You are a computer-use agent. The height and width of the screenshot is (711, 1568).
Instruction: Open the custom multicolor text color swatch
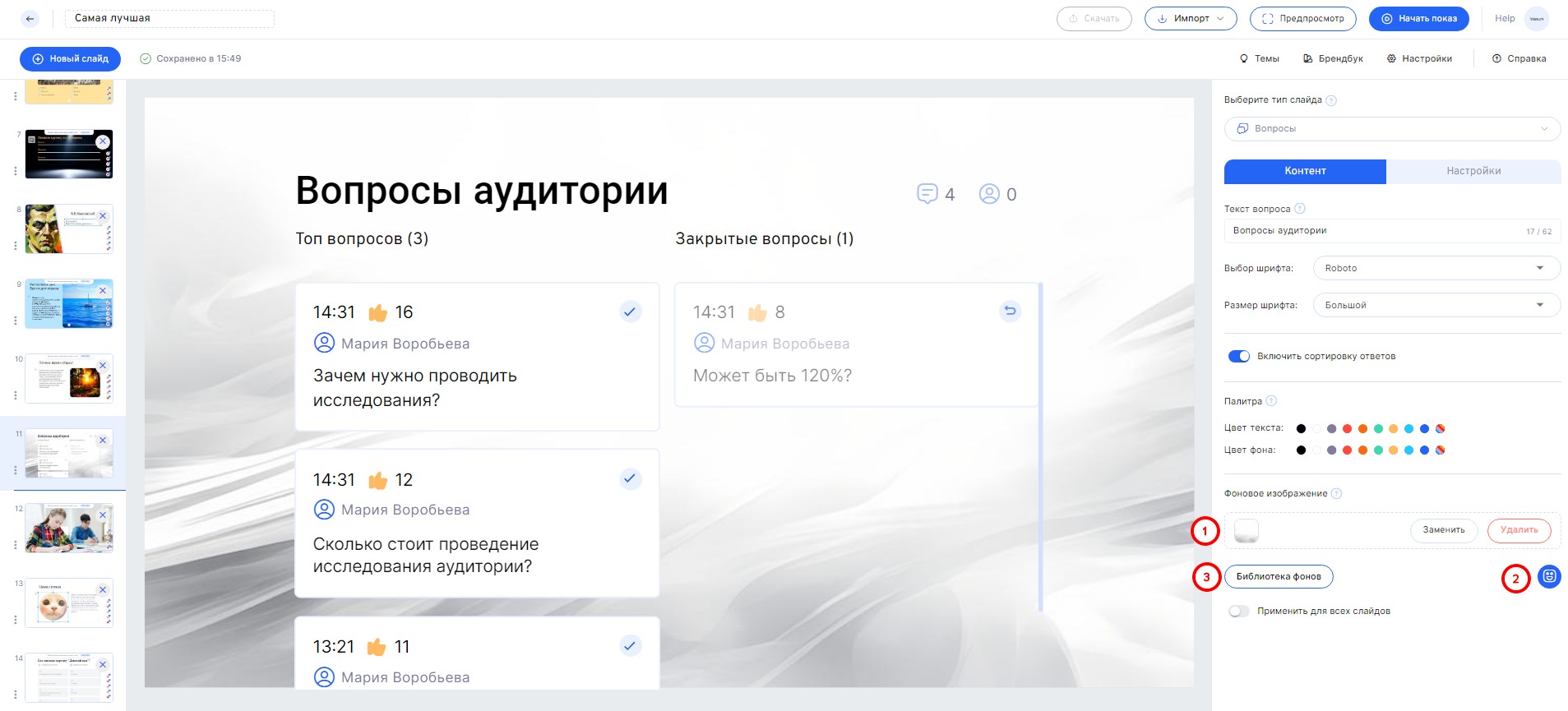point(1440,428)
